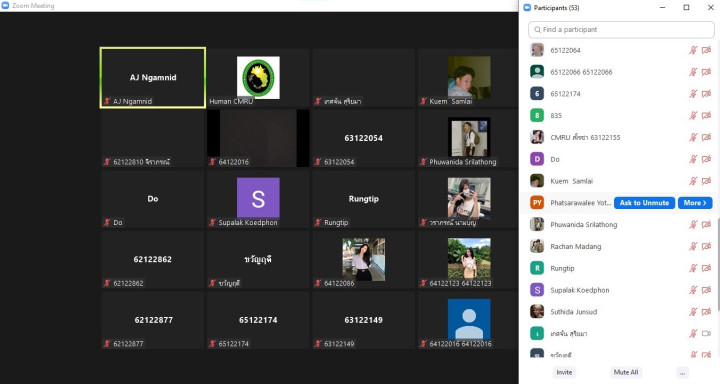Image resolution: width=720 pixels, height=384 pixels.
Task: Click muted mic icon for 65122066 65122066
Action: pos(693,72)
